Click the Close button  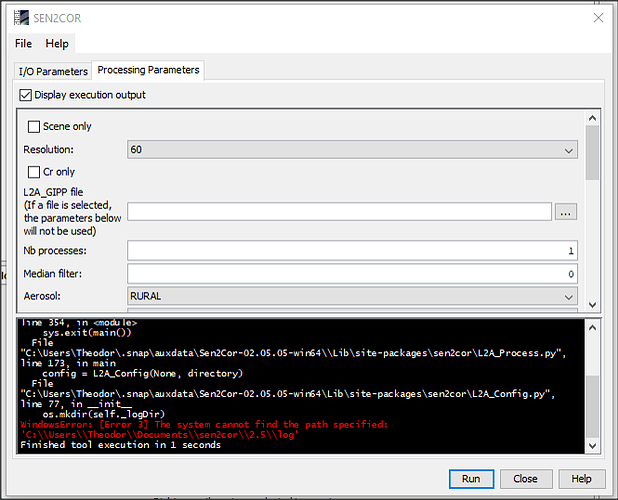point(525,479)
